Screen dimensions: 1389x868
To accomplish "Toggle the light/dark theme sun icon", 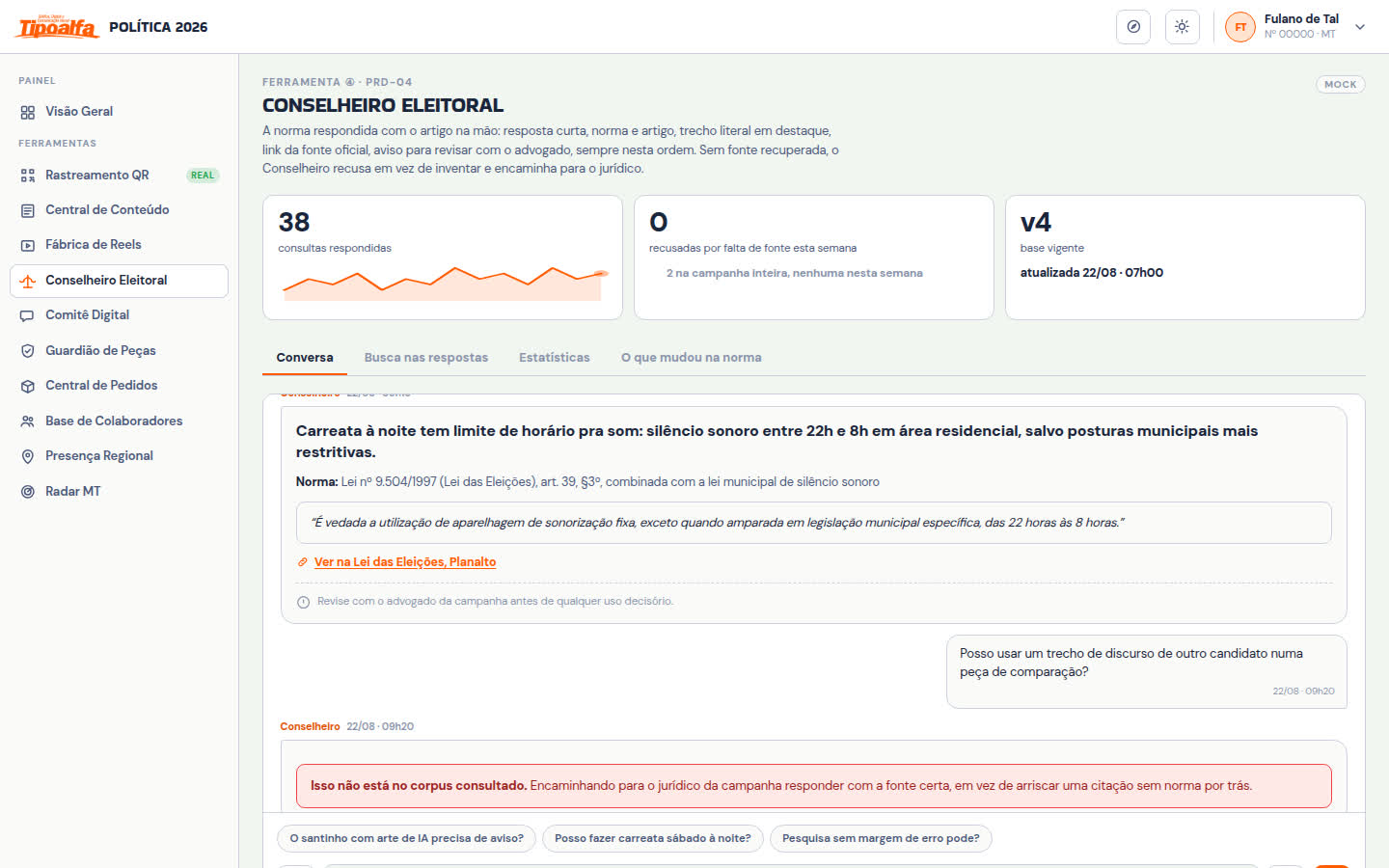I will [x=1182, y=27].
